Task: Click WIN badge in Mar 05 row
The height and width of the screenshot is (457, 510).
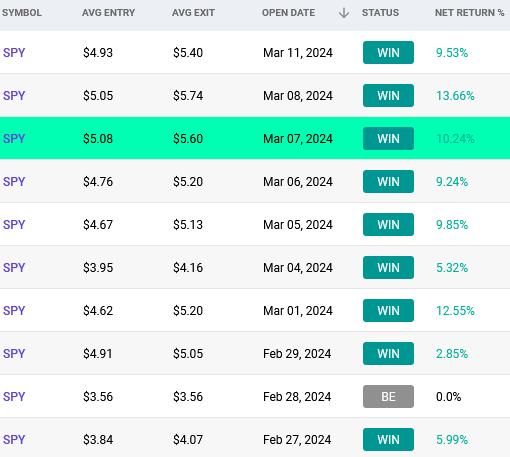Action: point(388,225)
